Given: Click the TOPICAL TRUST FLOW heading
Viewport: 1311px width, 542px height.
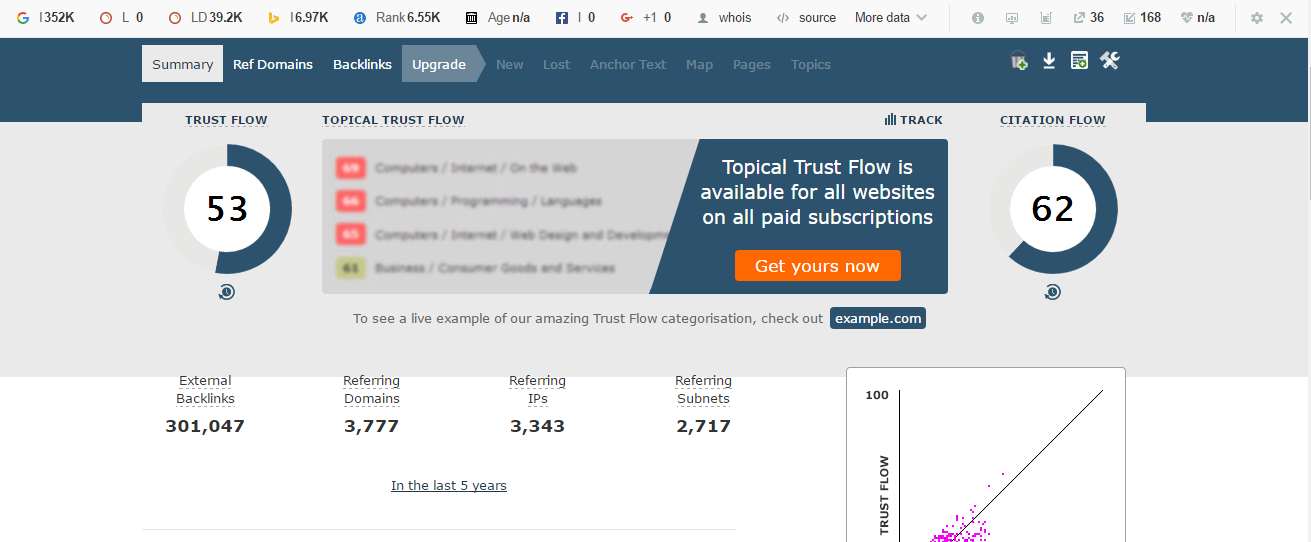Looking at the screenshot, I should [393, 120].
